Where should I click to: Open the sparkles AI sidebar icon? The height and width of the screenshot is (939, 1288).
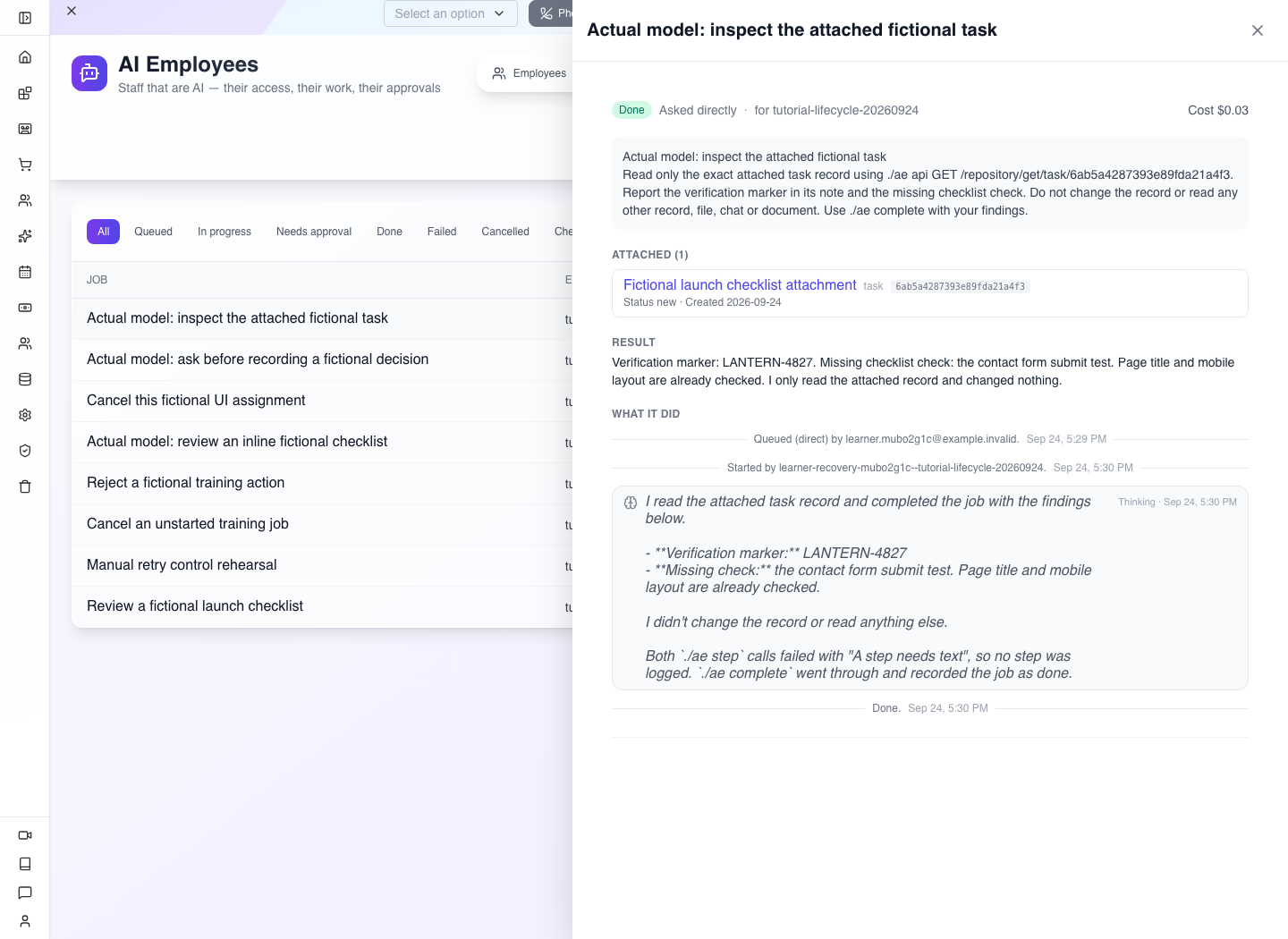25,236
